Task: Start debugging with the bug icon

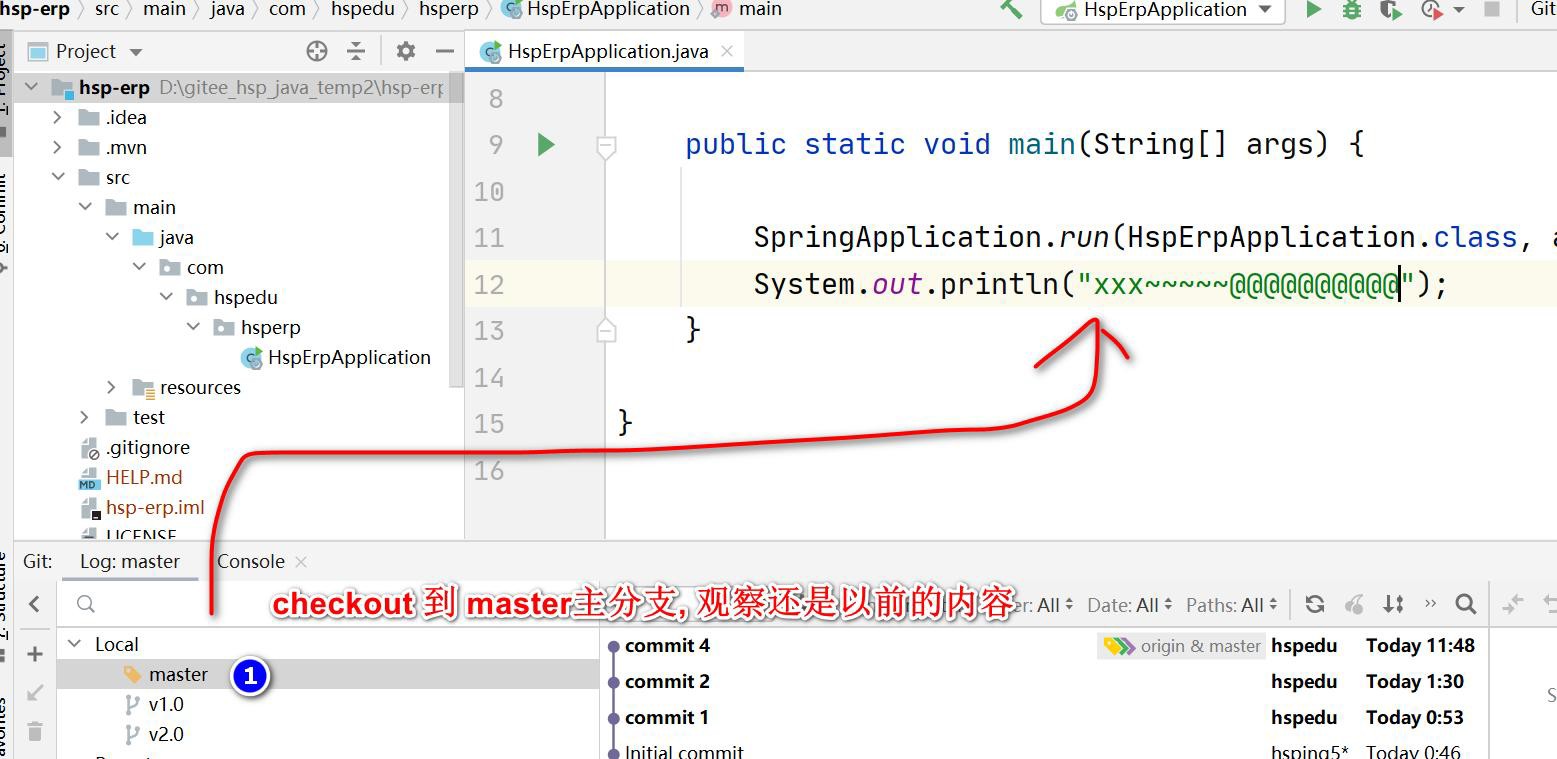Action: tap(1352, 10)
